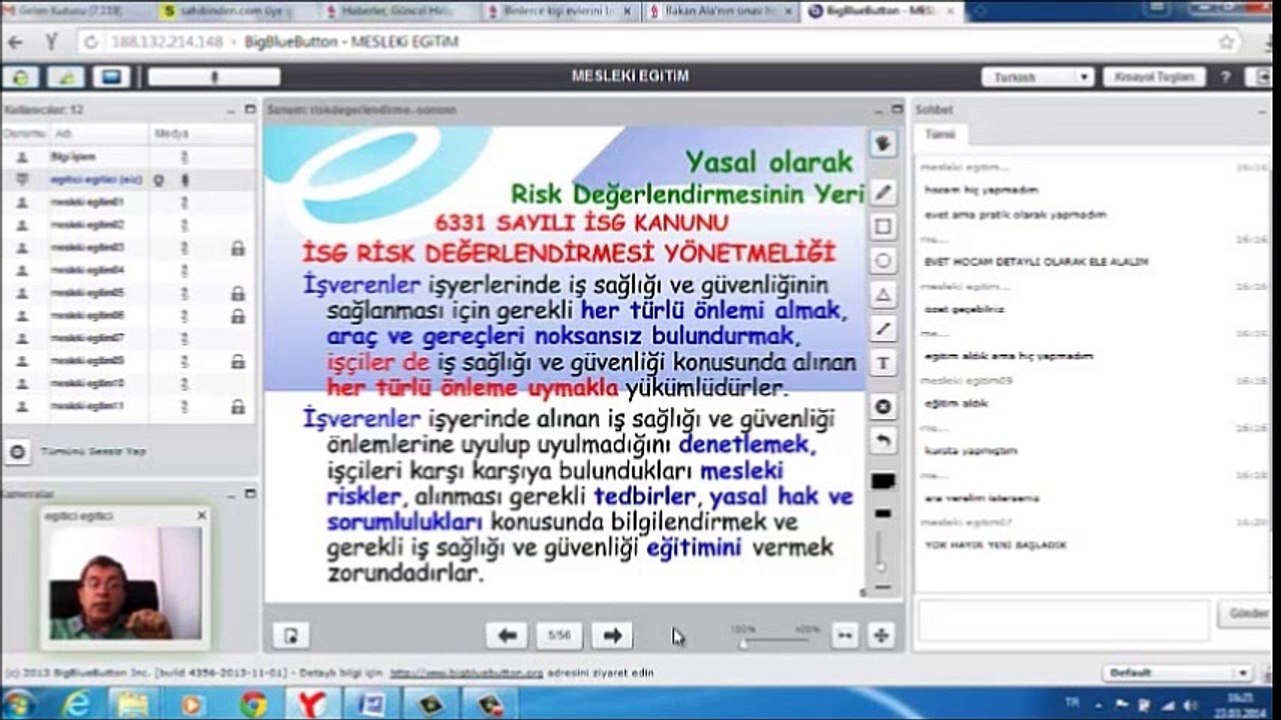Open the bigbluebutton.org link in footer
The image size is (1281, 720).
[466, 673]
